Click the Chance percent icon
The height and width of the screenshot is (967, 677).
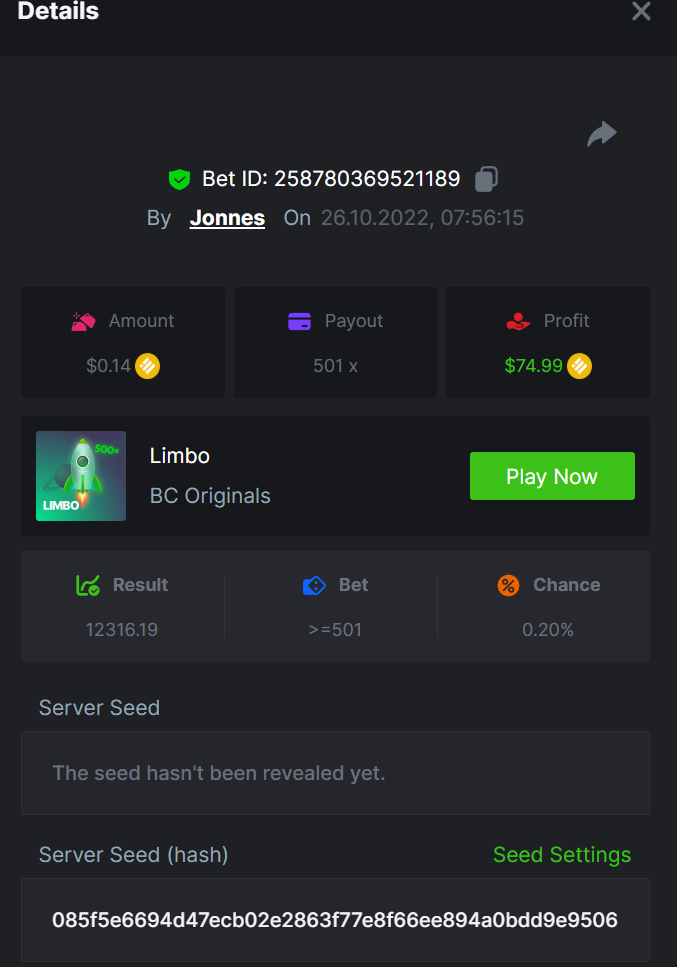(508, 585)
